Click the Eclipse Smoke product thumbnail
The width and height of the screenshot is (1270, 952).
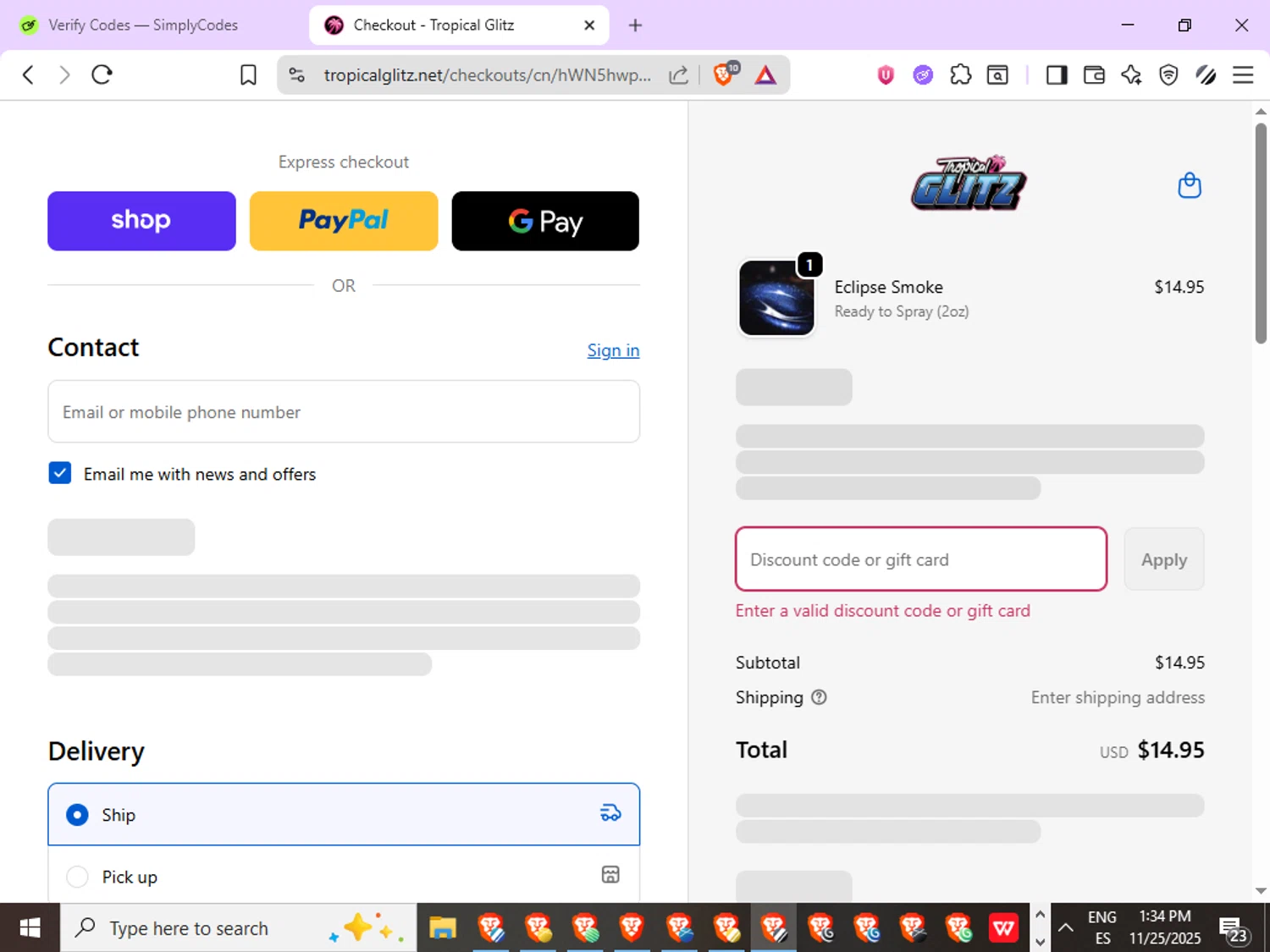[x=776, y=298]
